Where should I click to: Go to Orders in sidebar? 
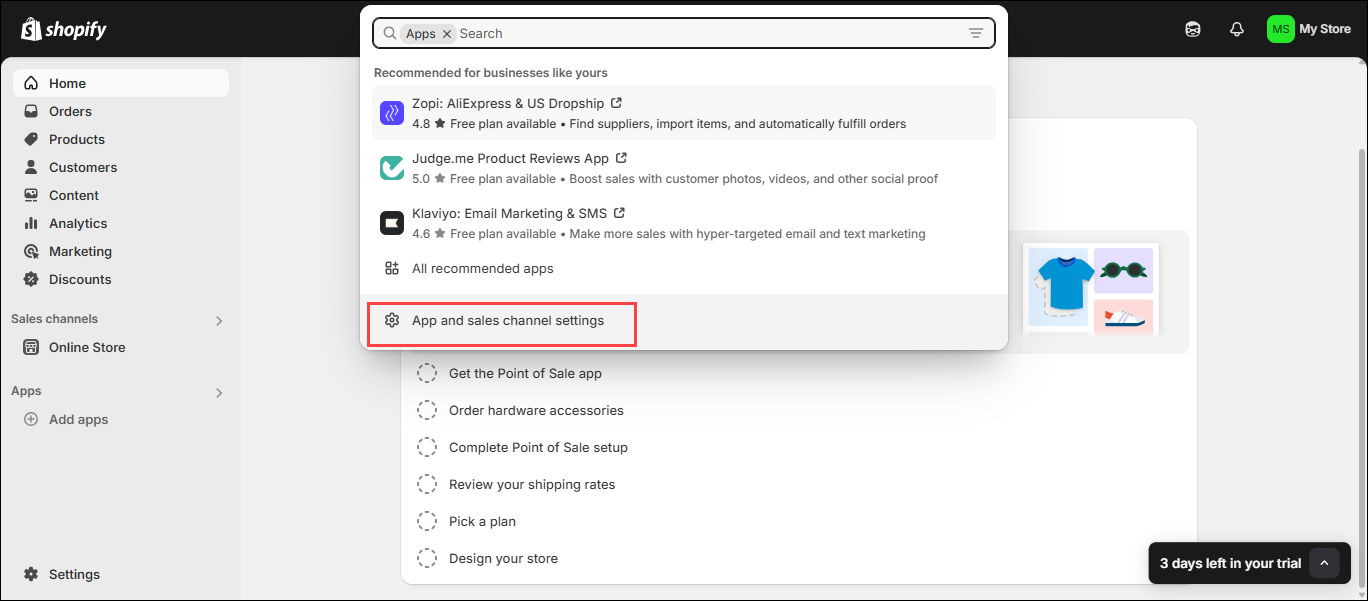pyautogui.click(x=70, y=111)
